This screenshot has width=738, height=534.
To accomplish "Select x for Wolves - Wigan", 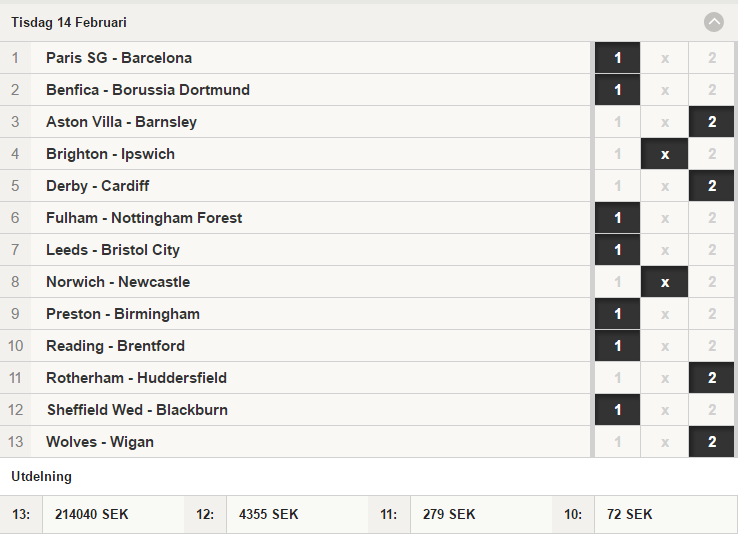I will (664, 442).
